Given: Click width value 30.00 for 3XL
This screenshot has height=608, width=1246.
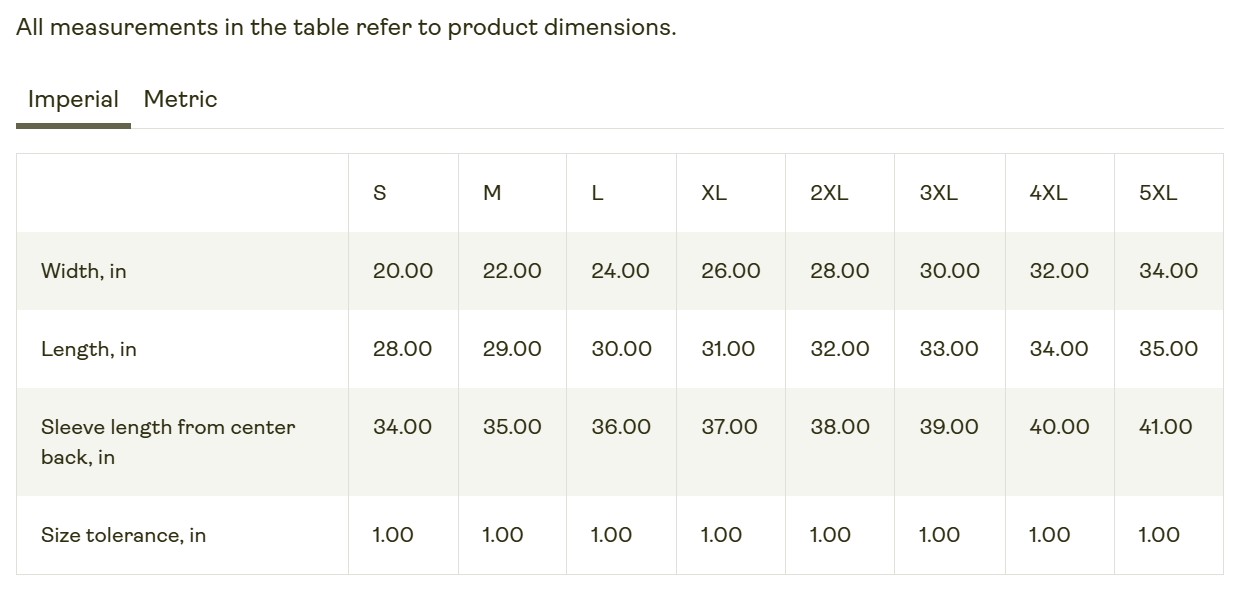Looking at the screenshot, I should [x=949, y=271].
